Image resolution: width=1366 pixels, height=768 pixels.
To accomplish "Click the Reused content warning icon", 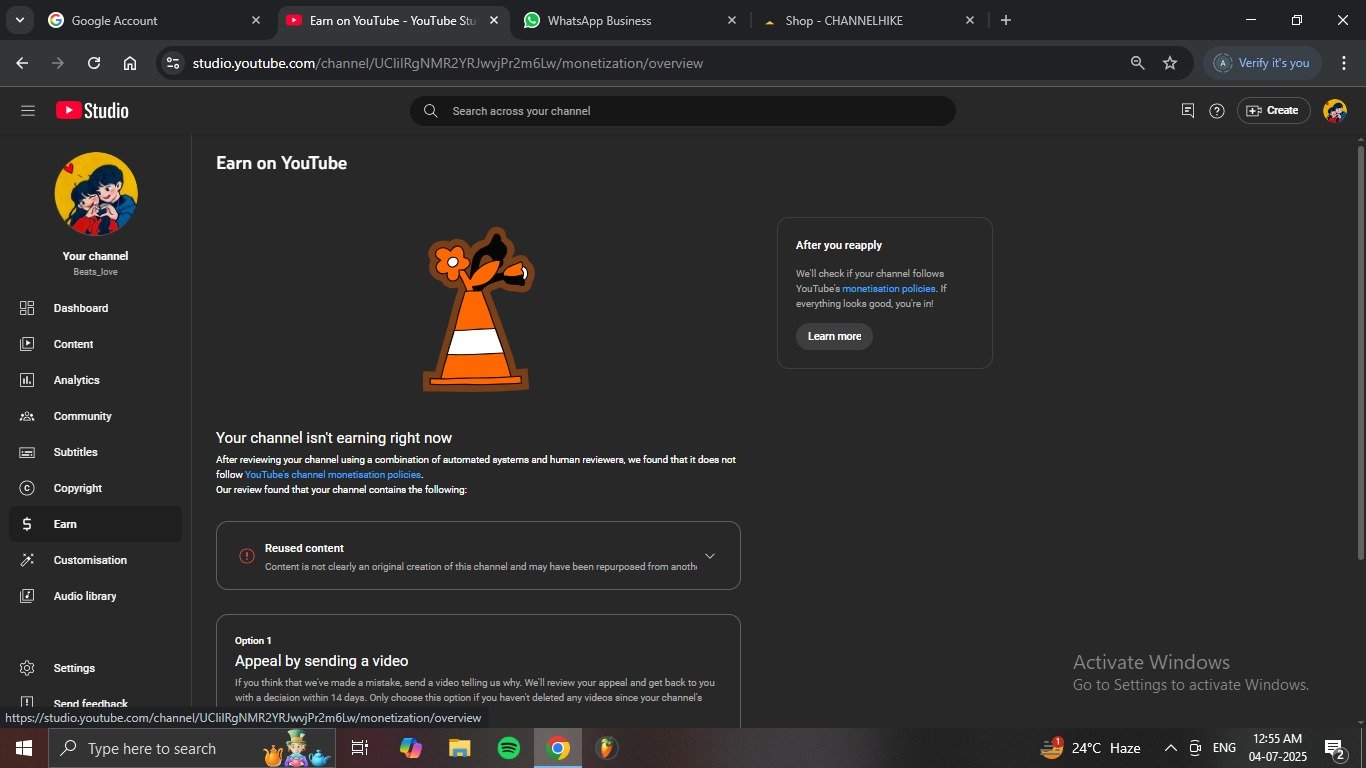I will coord(247,556).
